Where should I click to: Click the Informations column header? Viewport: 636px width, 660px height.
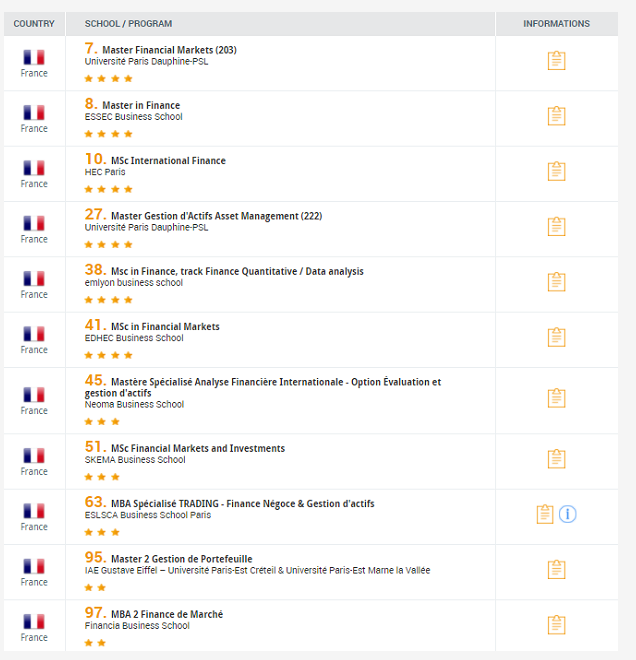click(556, 24)
